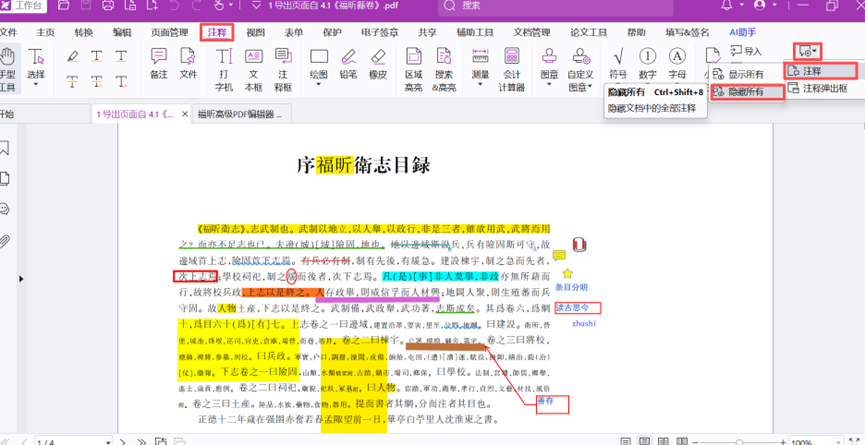The height and width of the screenshot is (445, 865).
Task: Click the 搜索 search field in title bar
Action: [x=520, y=7]
